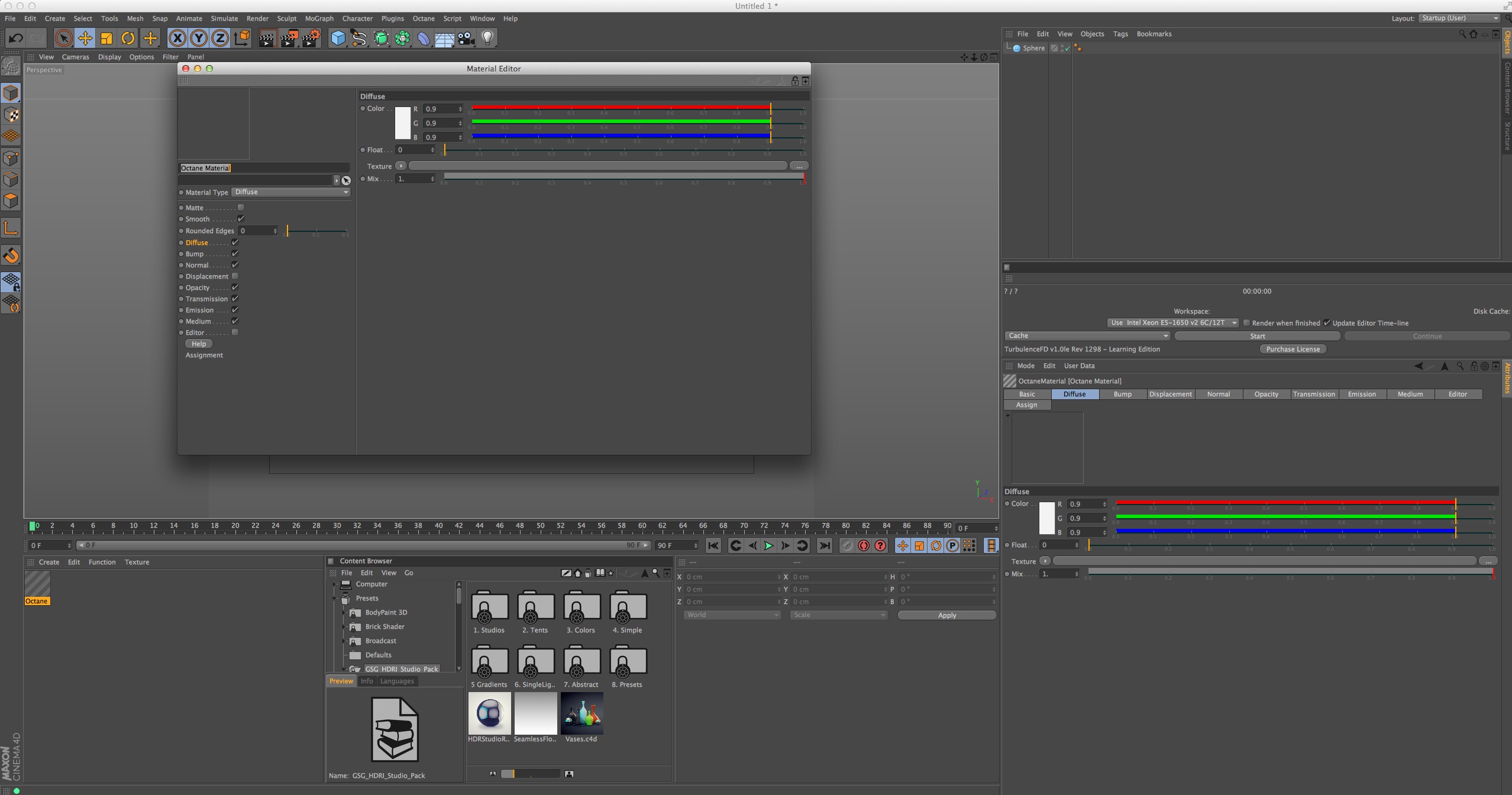Click the Apply button in coordinates
Viewport: 1512px width, 795px height.
click(946, 615)
